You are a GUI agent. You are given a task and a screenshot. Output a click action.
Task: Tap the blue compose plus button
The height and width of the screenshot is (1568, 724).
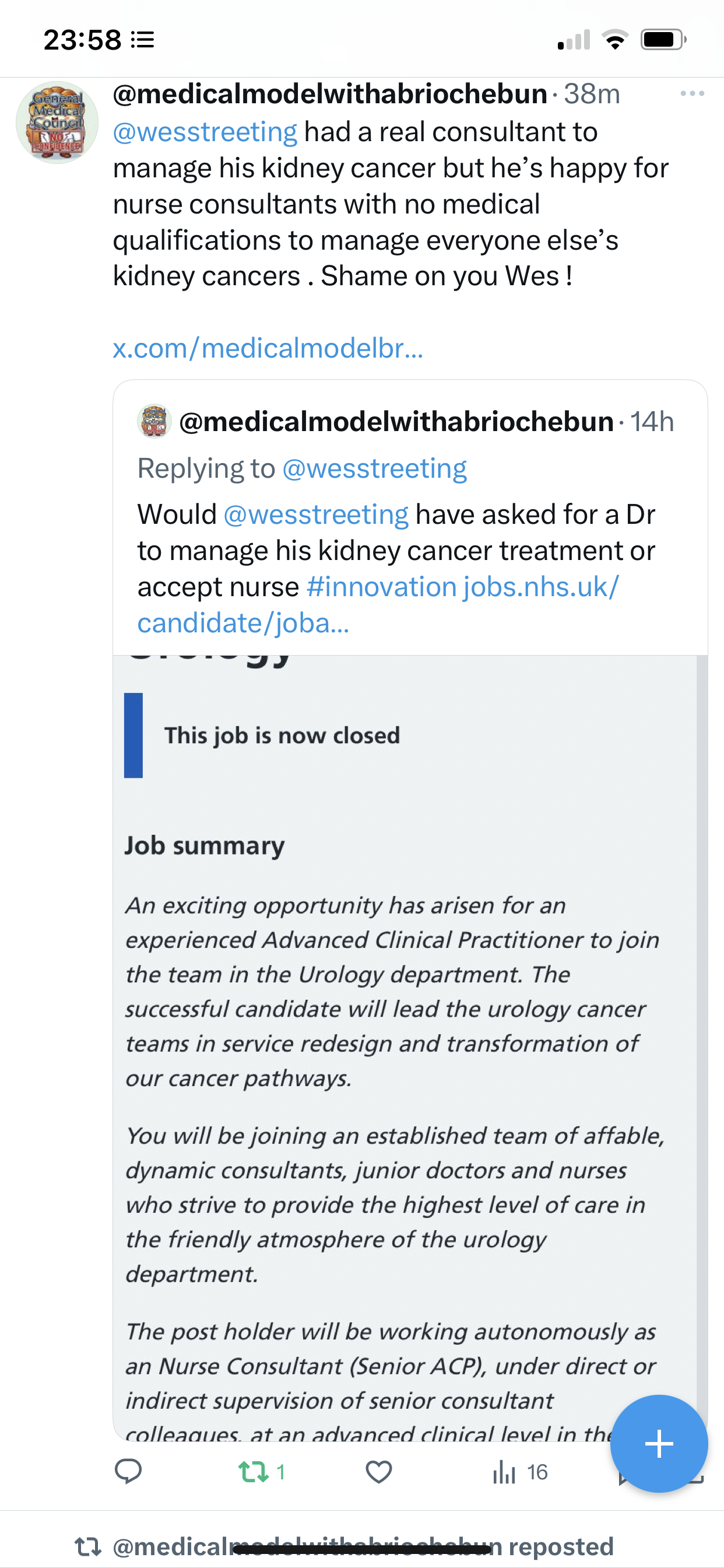(659, 1443)
